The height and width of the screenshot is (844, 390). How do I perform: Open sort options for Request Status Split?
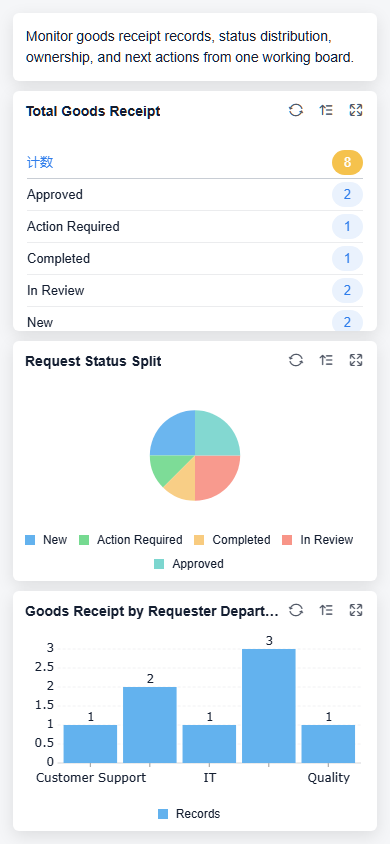click(325, 360)
